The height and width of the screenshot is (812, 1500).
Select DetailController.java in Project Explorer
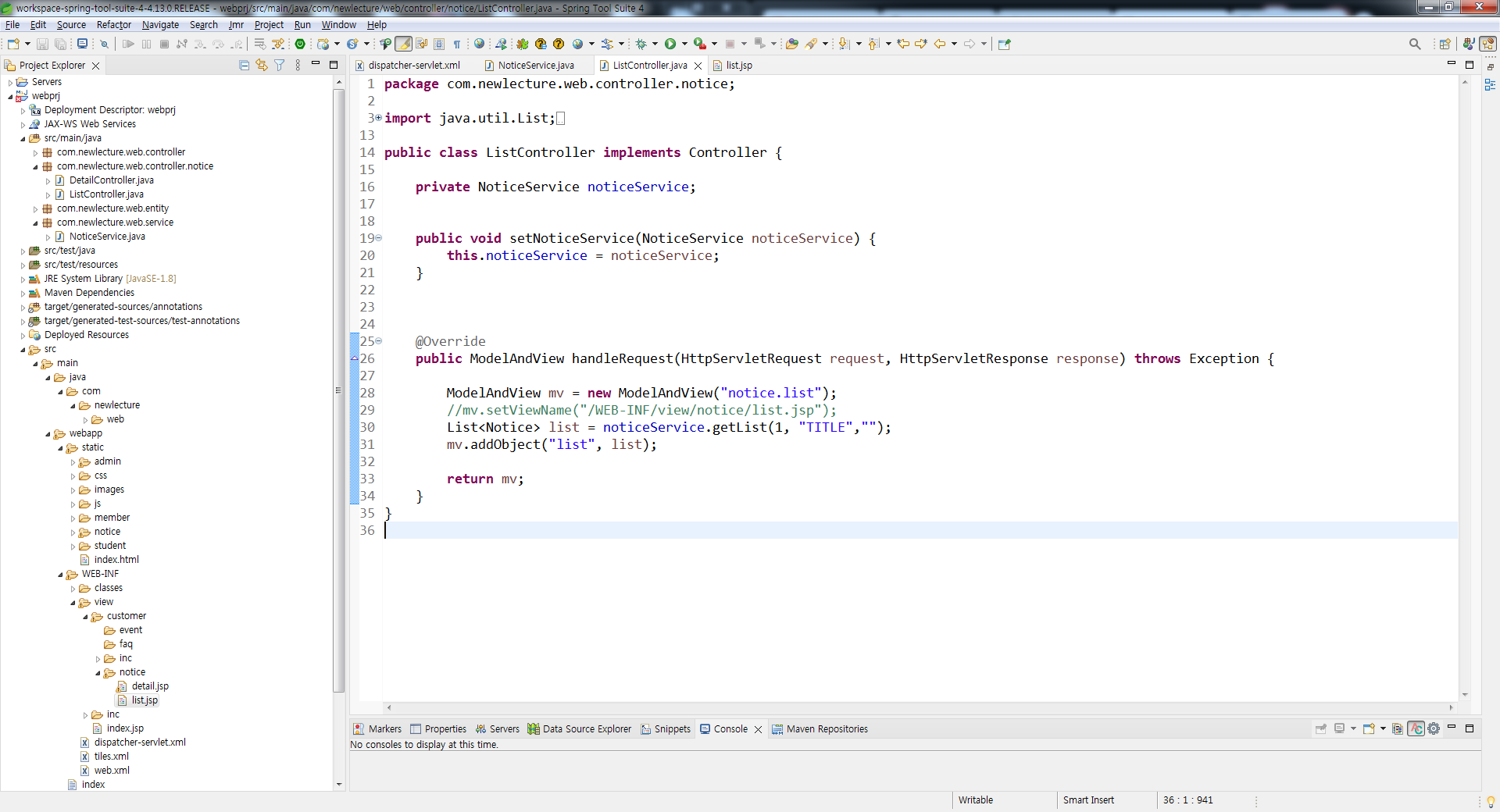(x=111, y=180)
